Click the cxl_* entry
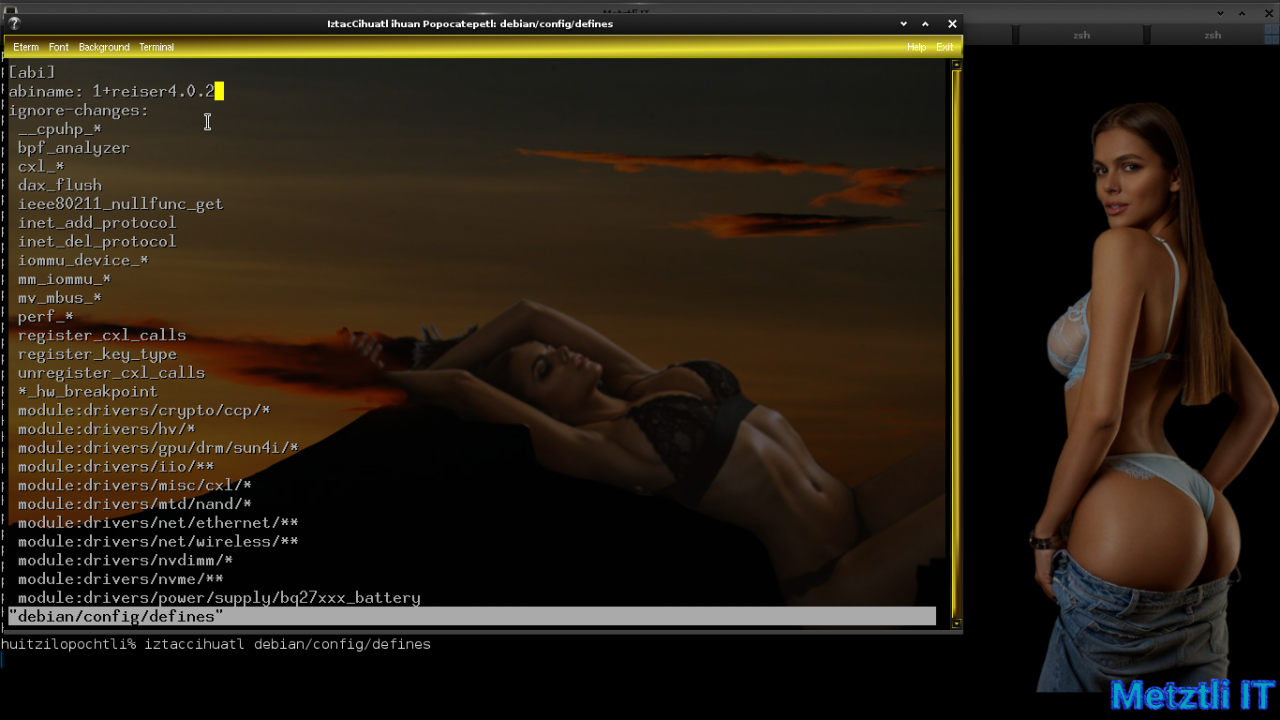1280x720 pixels. [41, 166]
